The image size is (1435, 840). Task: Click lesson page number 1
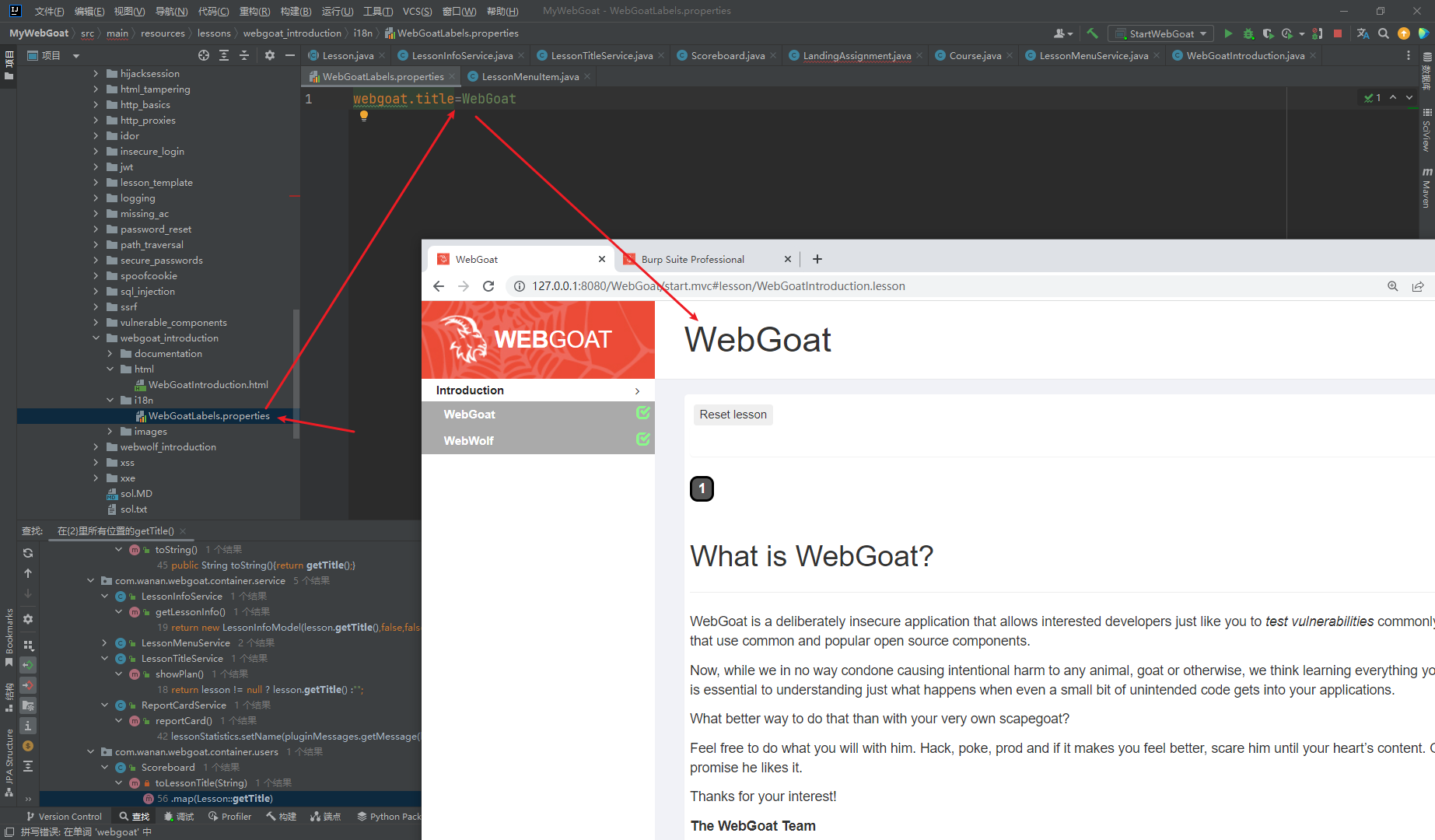702,488
